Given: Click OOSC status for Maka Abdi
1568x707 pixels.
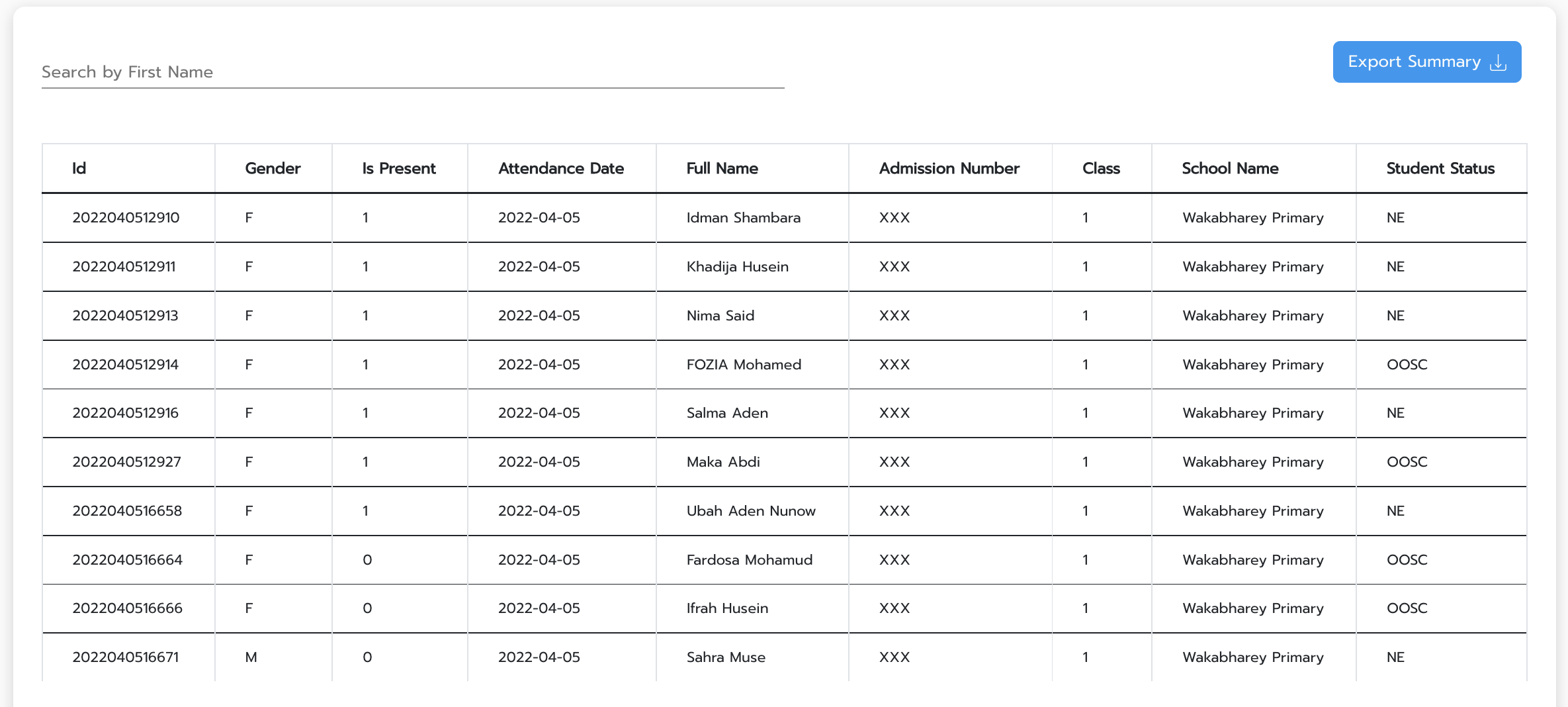Looking at the screenshot, I should pos(1407,462).
